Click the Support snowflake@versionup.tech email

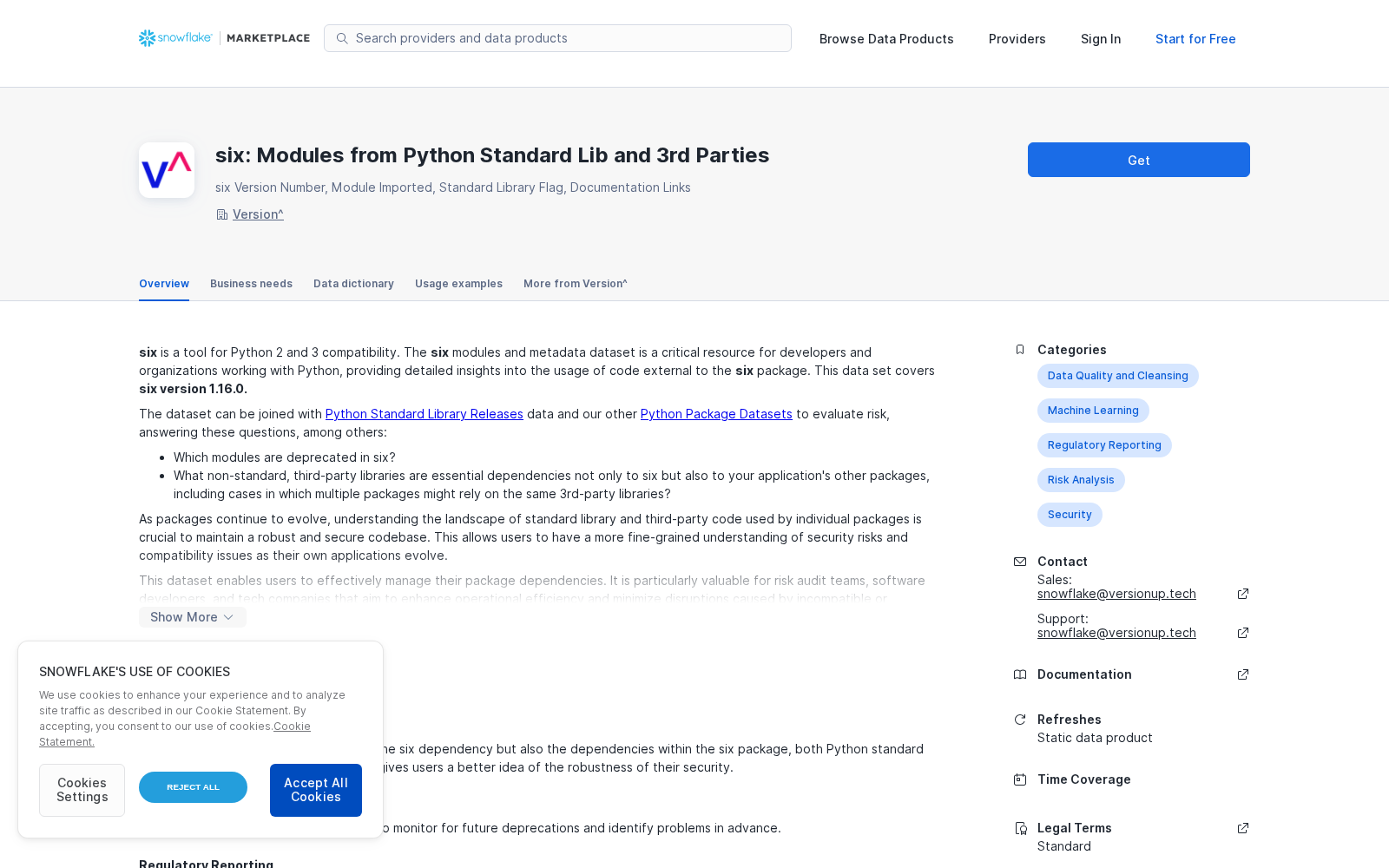pyautogui.click(x=1116, y=633)
